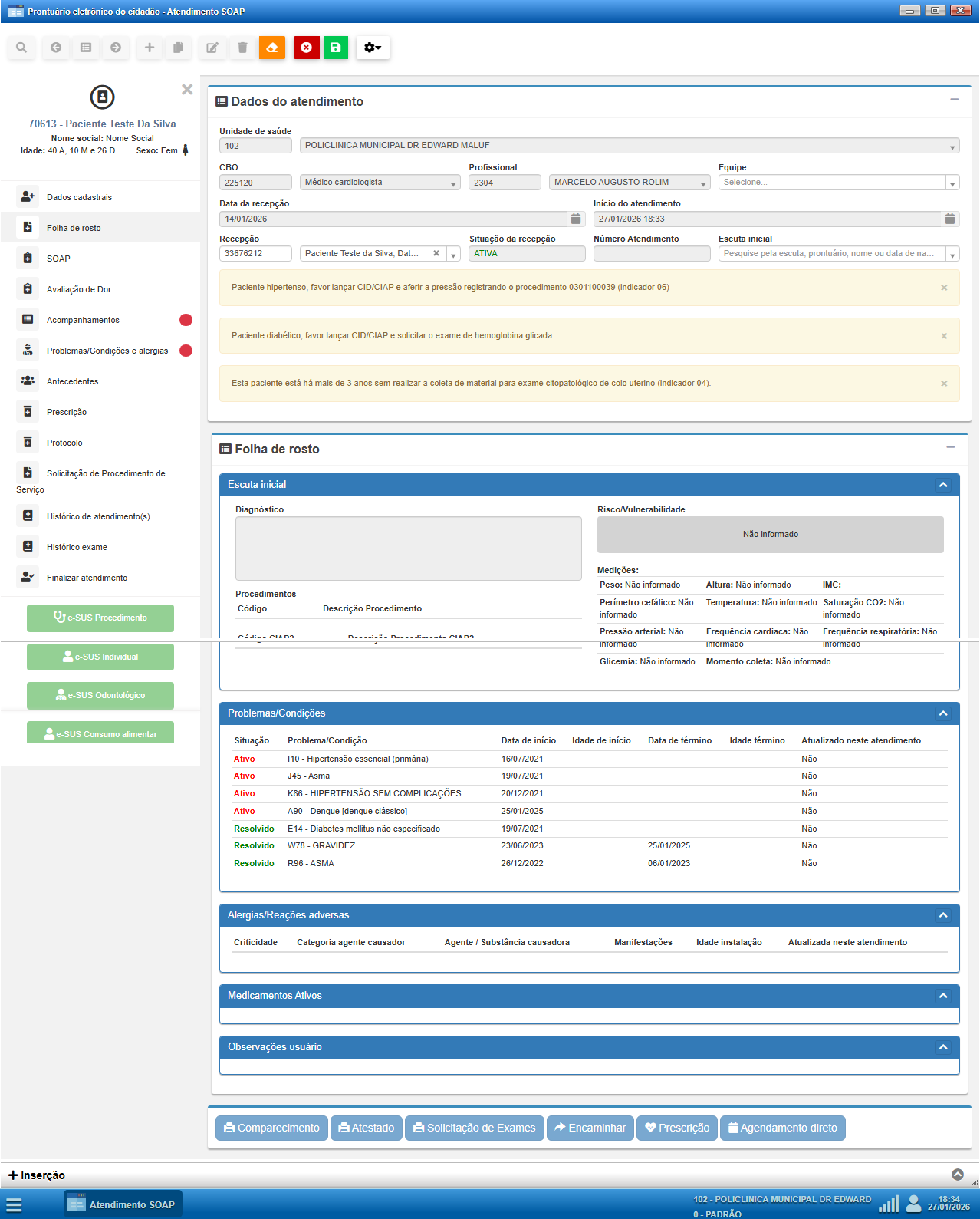Click the green save icon in toolbar
980x1219 pixels.
(335, 48)
